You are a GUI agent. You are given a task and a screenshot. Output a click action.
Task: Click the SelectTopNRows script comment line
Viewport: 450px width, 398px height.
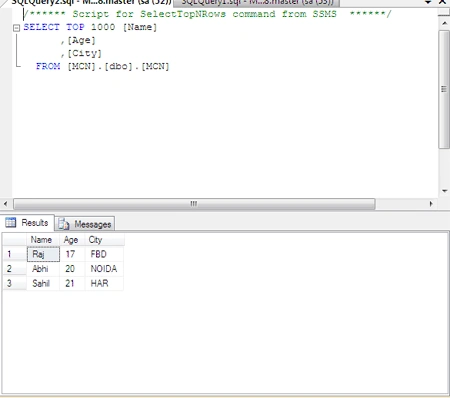[x=207, y=14]
